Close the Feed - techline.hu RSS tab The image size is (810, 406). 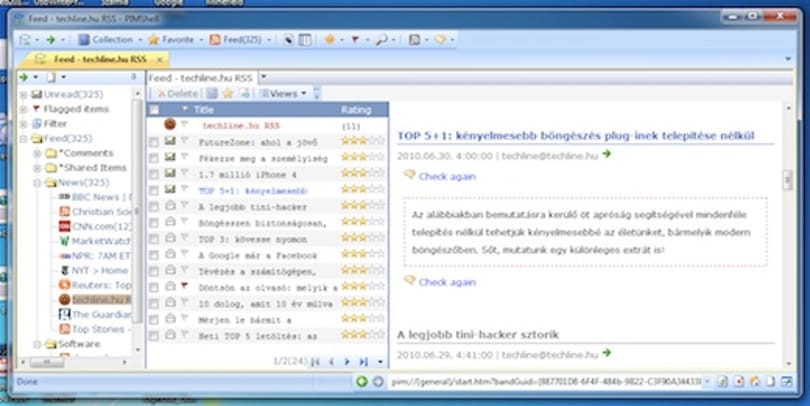[x=160, y=60]
